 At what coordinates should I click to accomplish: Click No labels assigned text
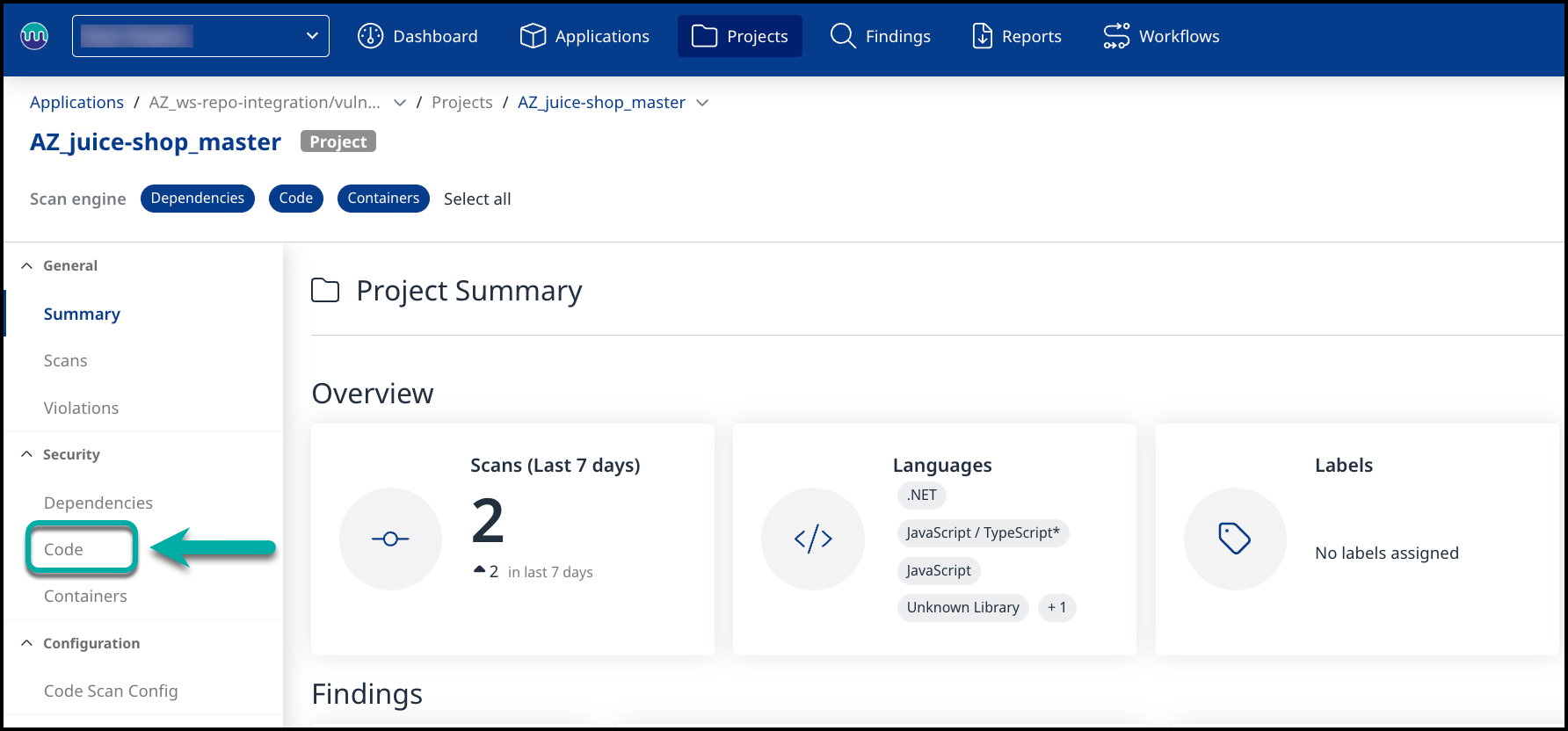click(x=1387, y=554)
